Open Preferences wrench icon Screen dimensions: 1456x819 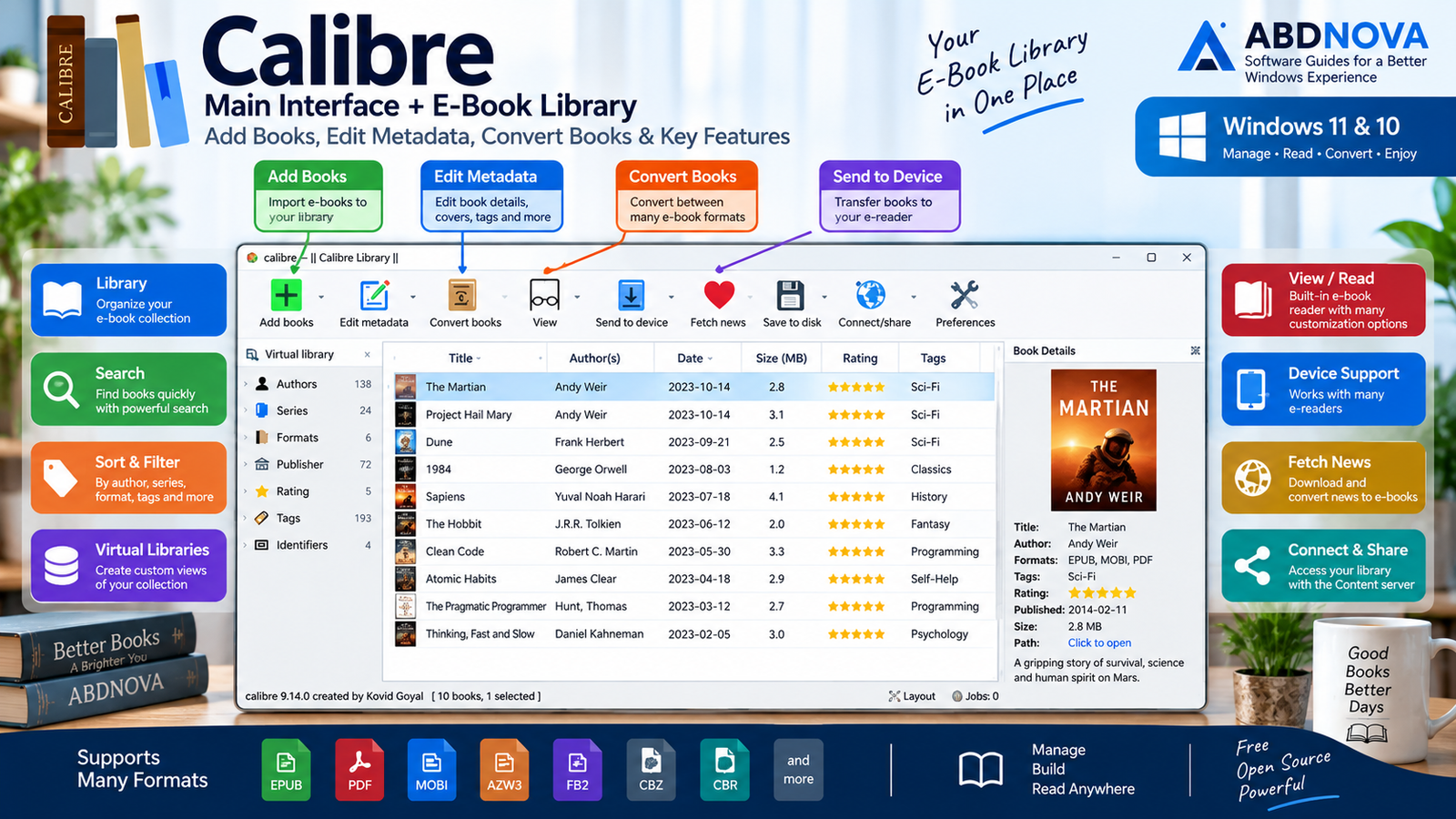pyautogui.click(x=965, y=295)
